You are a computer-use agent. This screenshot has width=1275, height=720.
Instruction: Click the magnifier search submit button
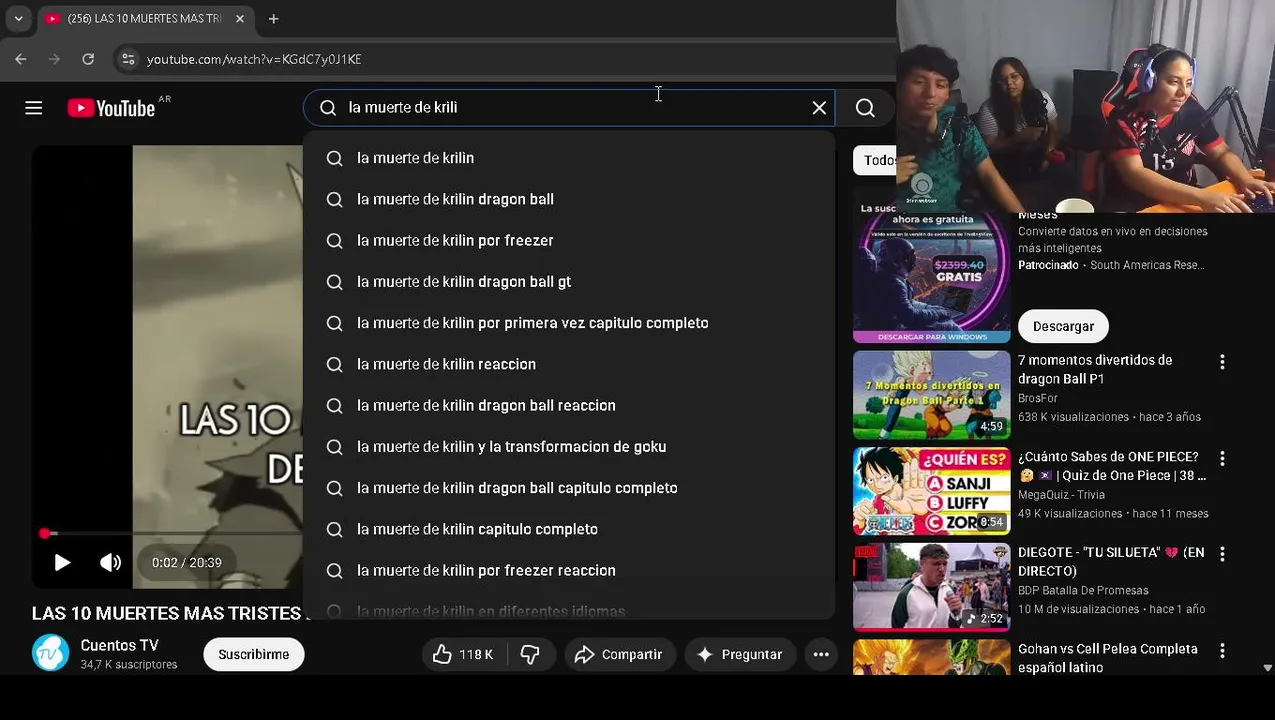pyautogui.click(x=865, y=108)
